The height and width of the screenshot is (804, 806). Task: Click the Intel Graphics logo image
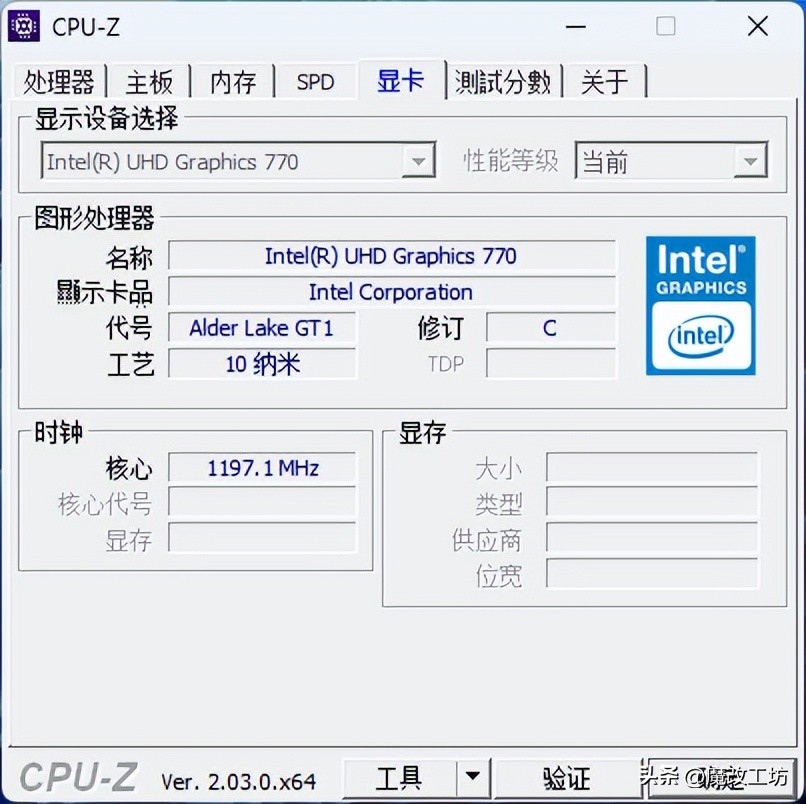701,305
